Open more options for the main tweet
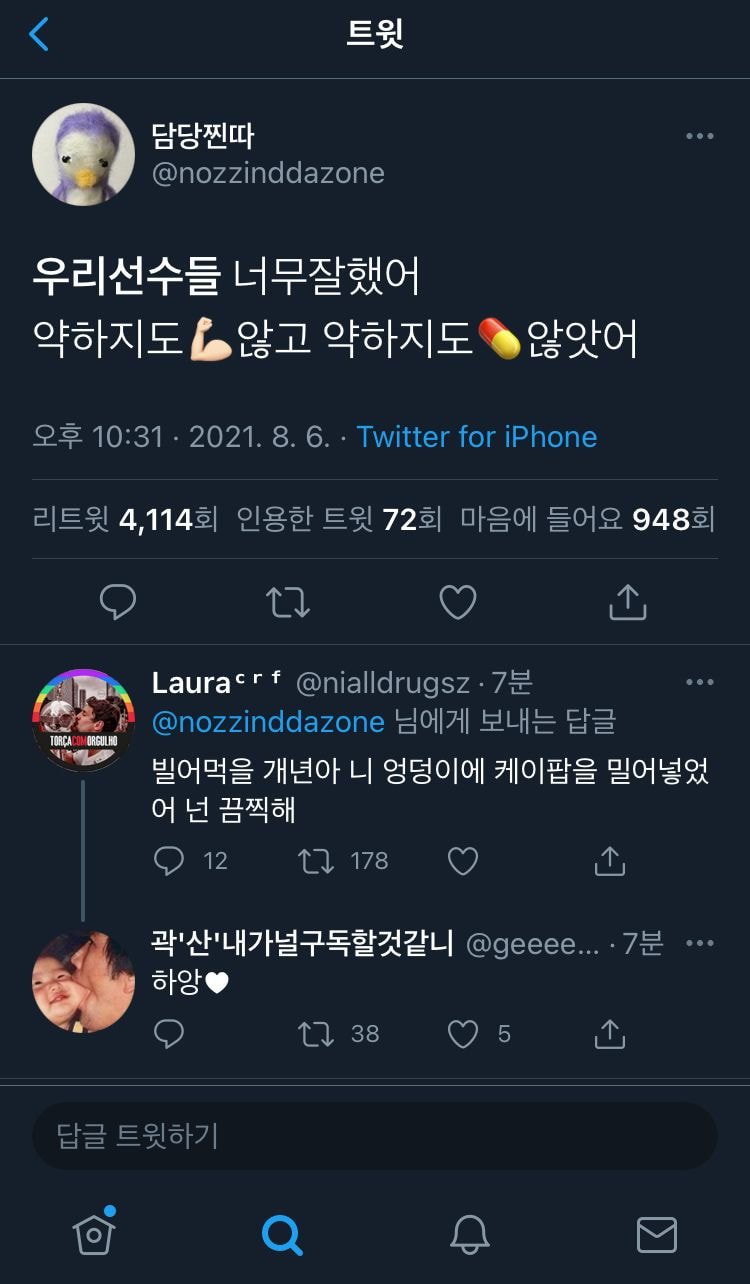Viewport: 750px width, 1284px height. [699, 137]
